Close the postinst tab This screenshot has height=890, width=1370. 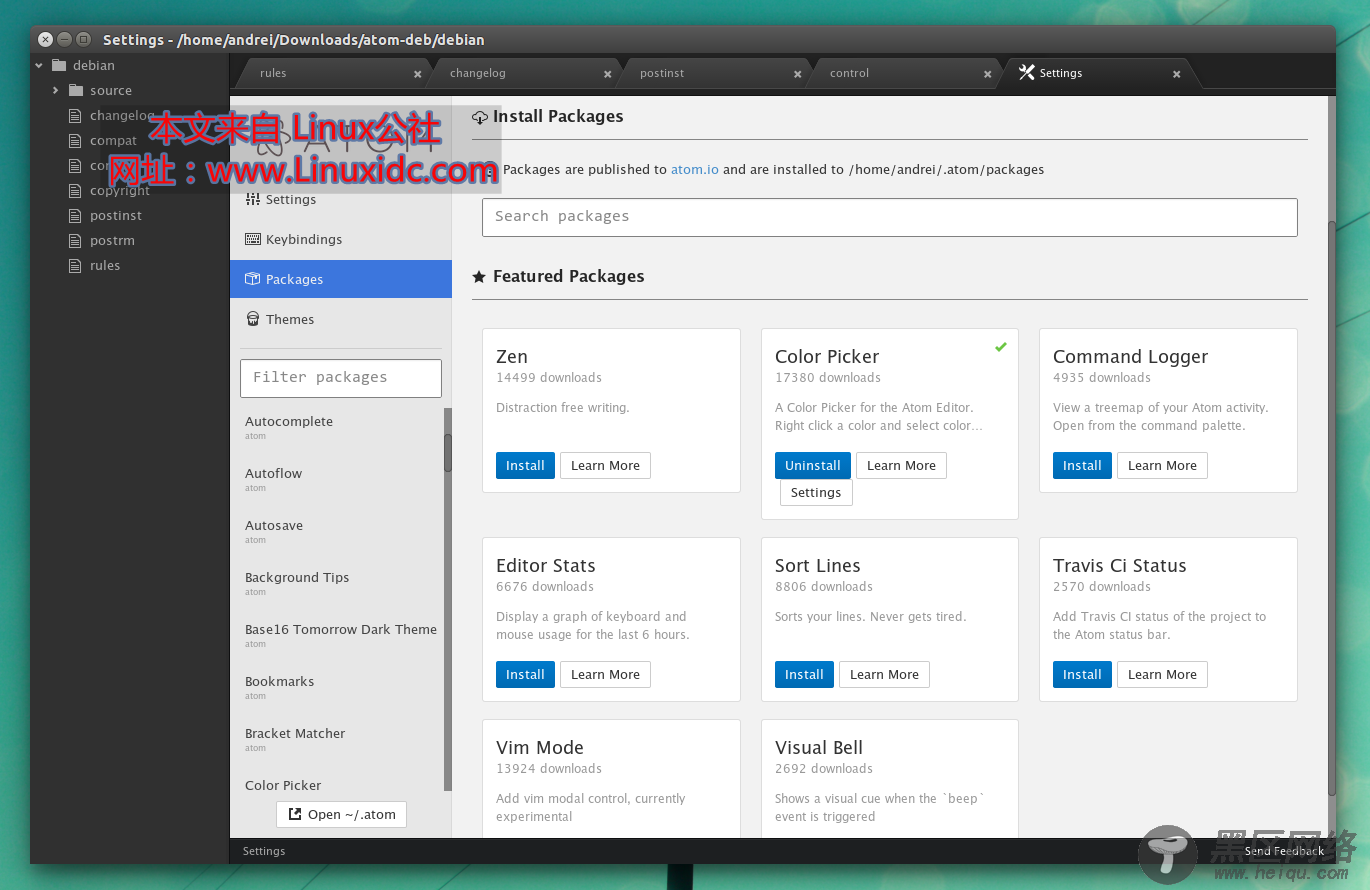(x=797, y=74)
